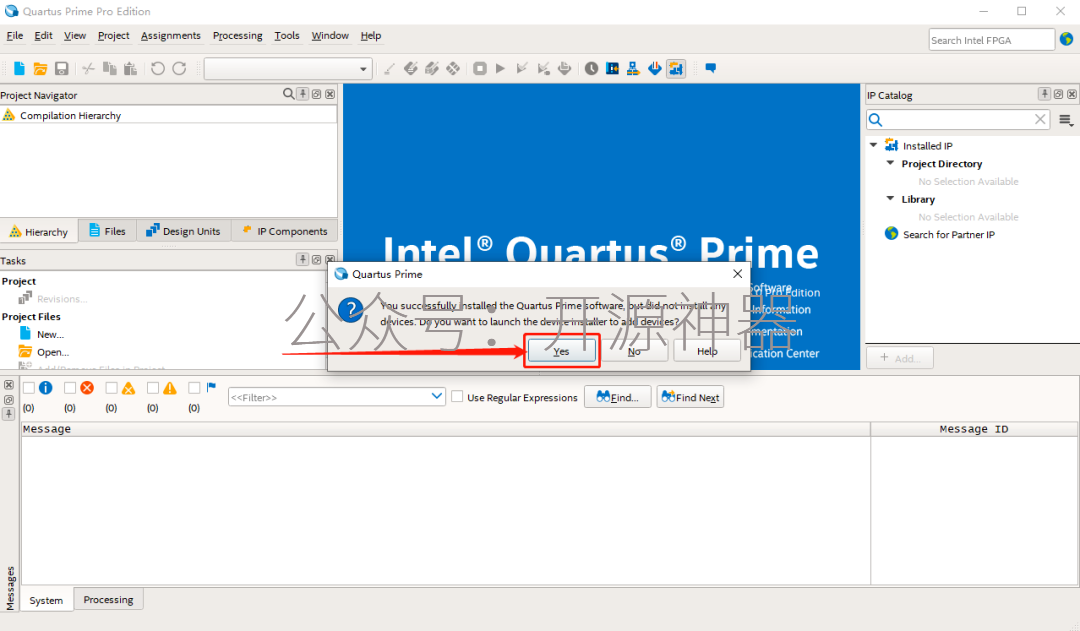1080x631 pixels.
Task: Toggle the flagged messages filter checkbox
Action: tap(194, 388)
